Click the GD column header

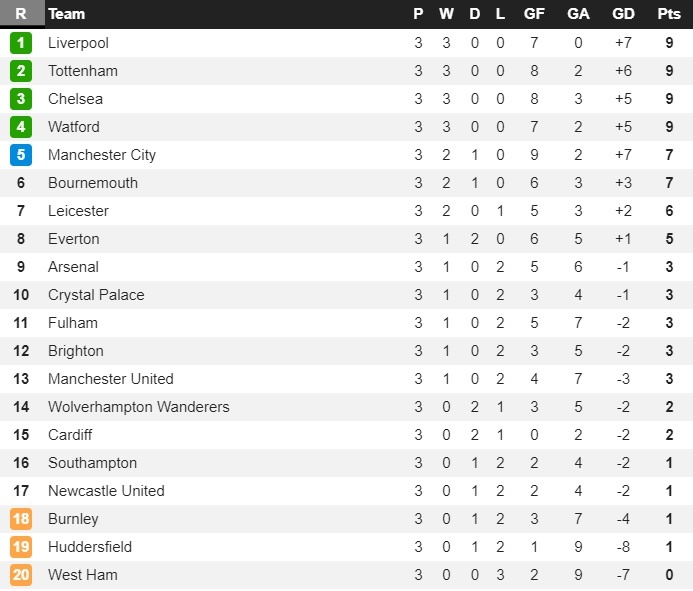pyautogui.click(x=623, y=14)
